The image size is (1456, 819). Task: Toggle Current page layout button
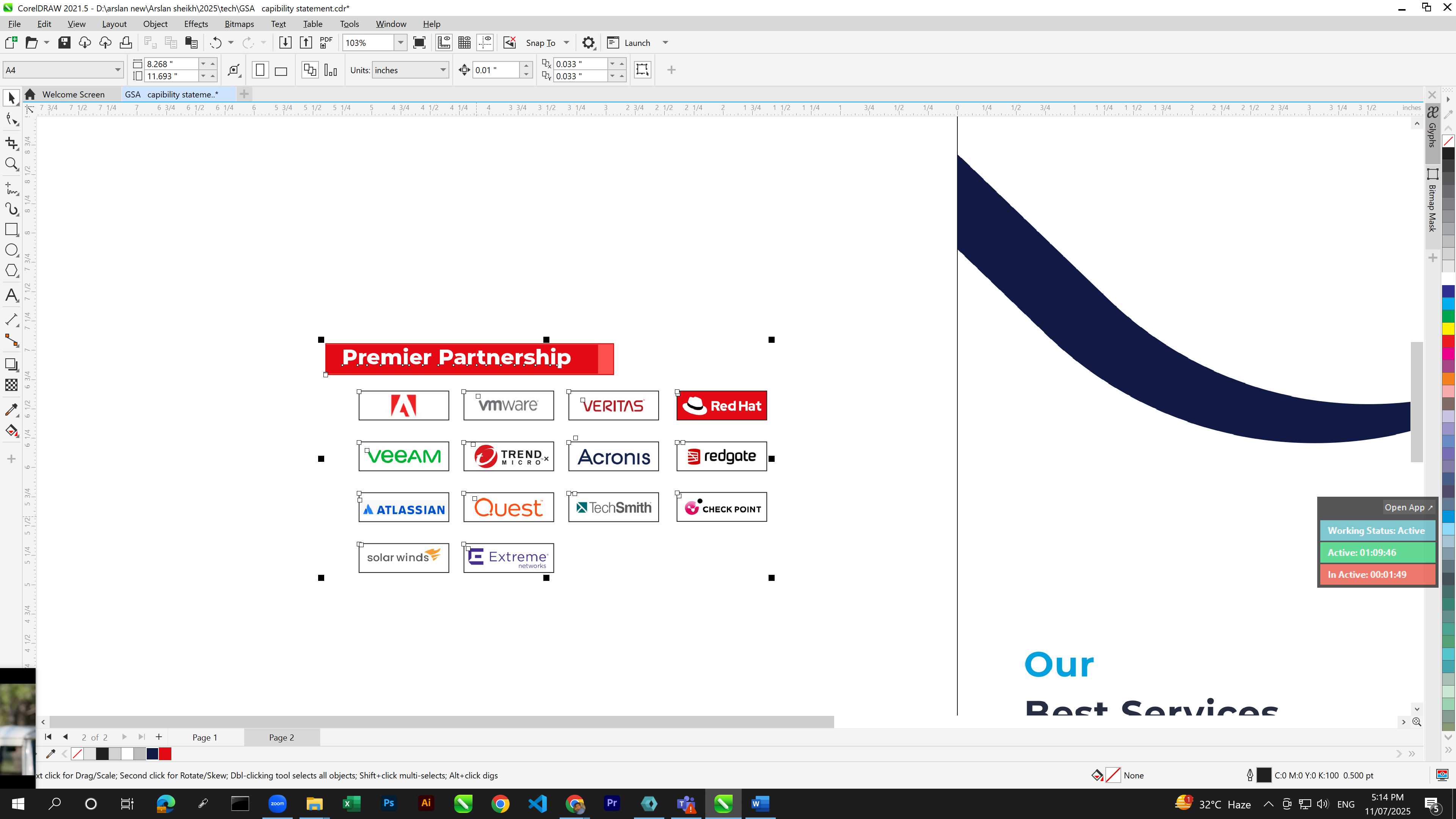coord(331,70)
